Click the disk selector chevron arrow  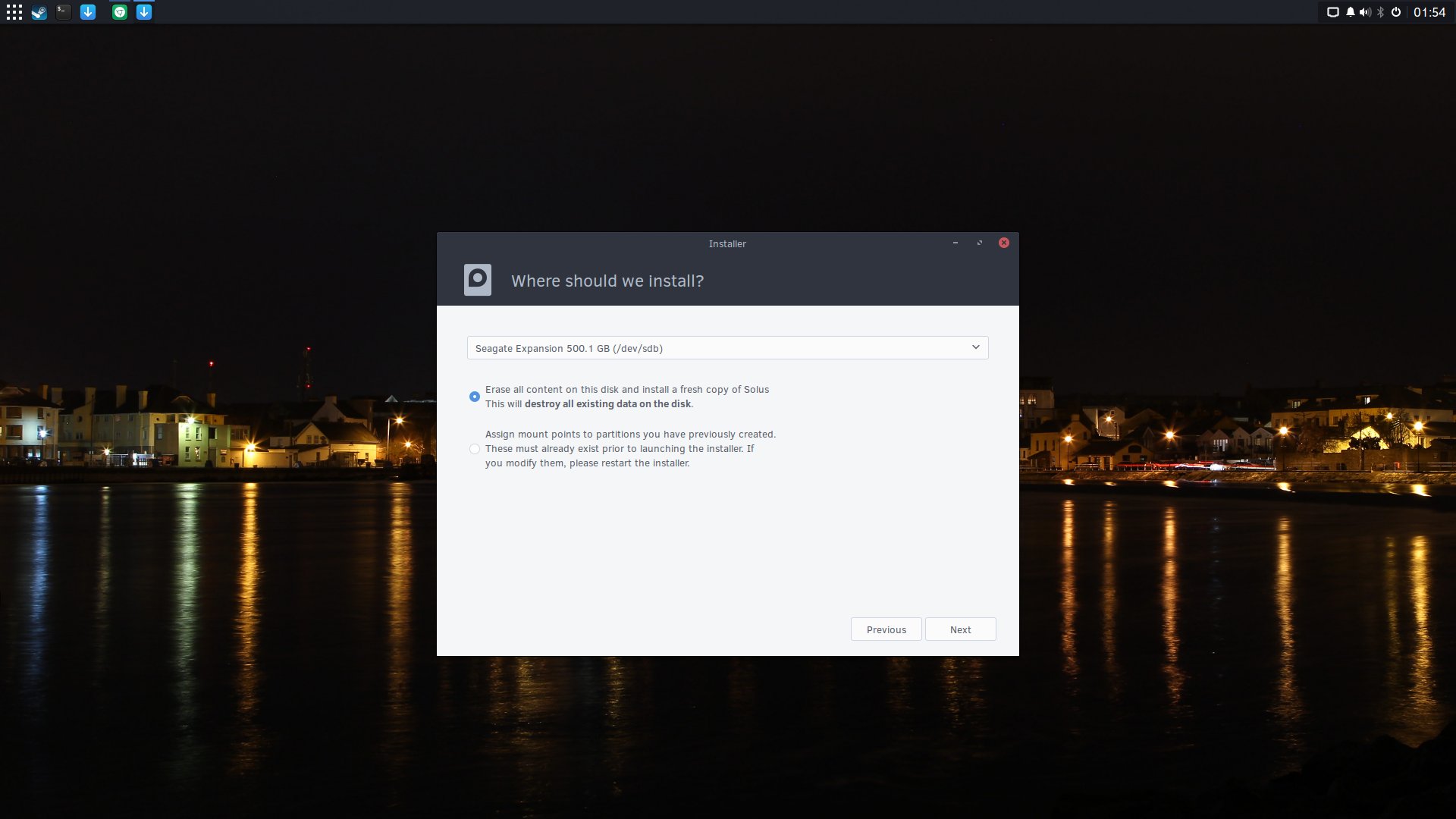tap(976, 347)
